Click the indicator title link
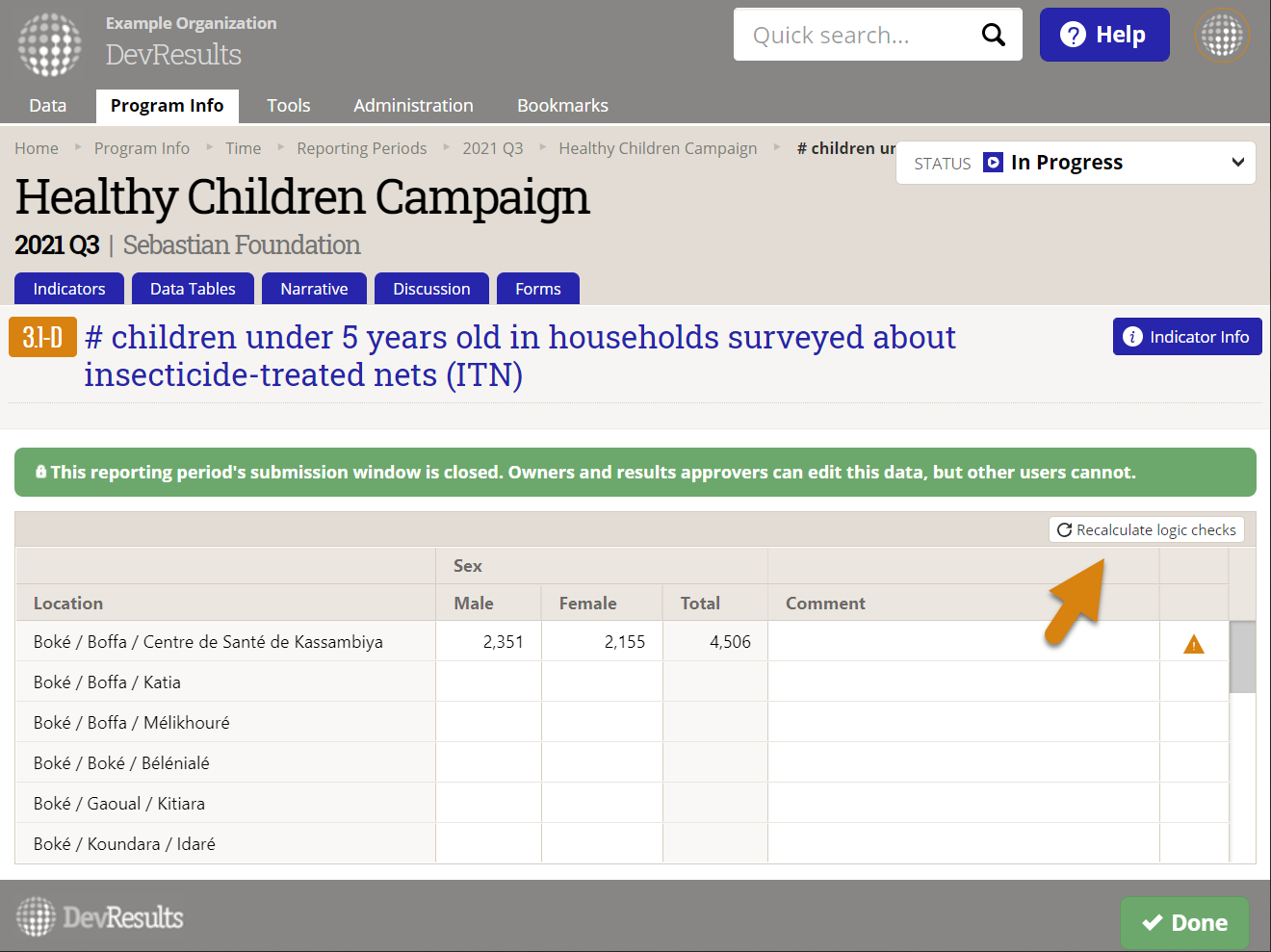 520,355
